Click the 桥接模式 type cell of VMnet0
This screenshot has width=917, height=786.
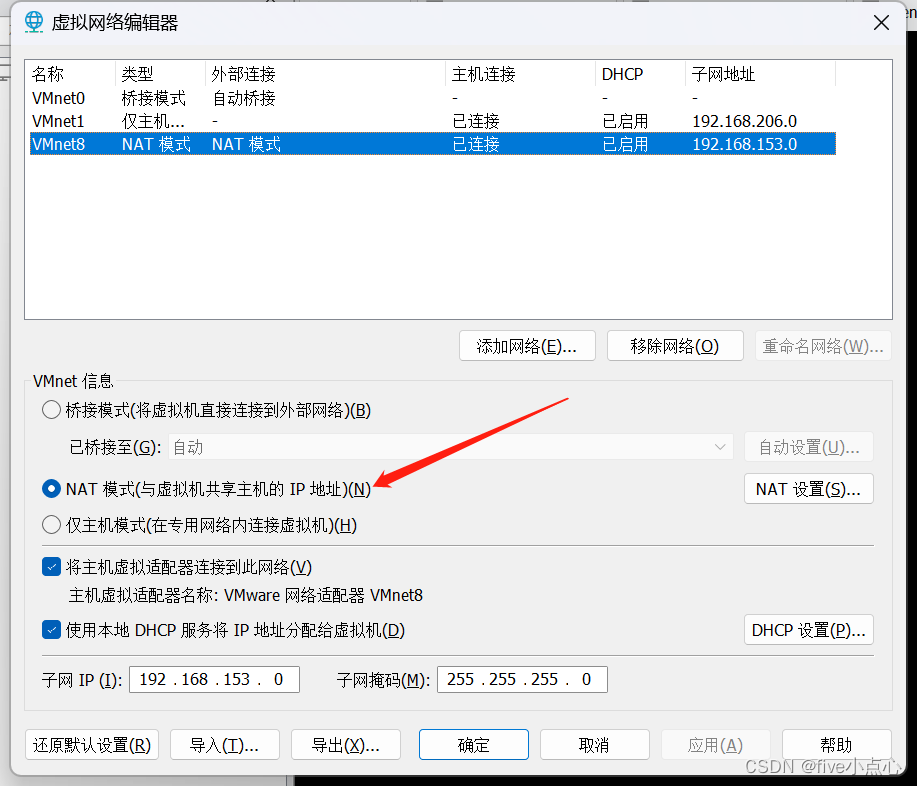(153, 98)
